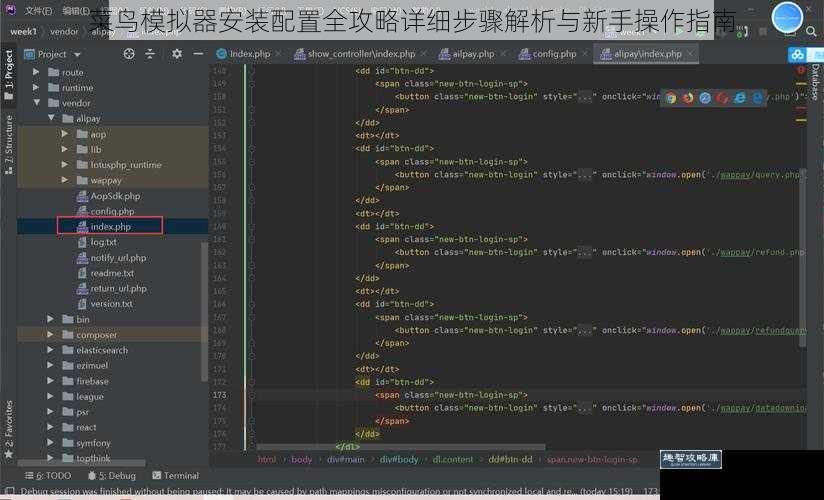Open the Project panel gear settings
This screenshot has width=824, height=500.
177,54
